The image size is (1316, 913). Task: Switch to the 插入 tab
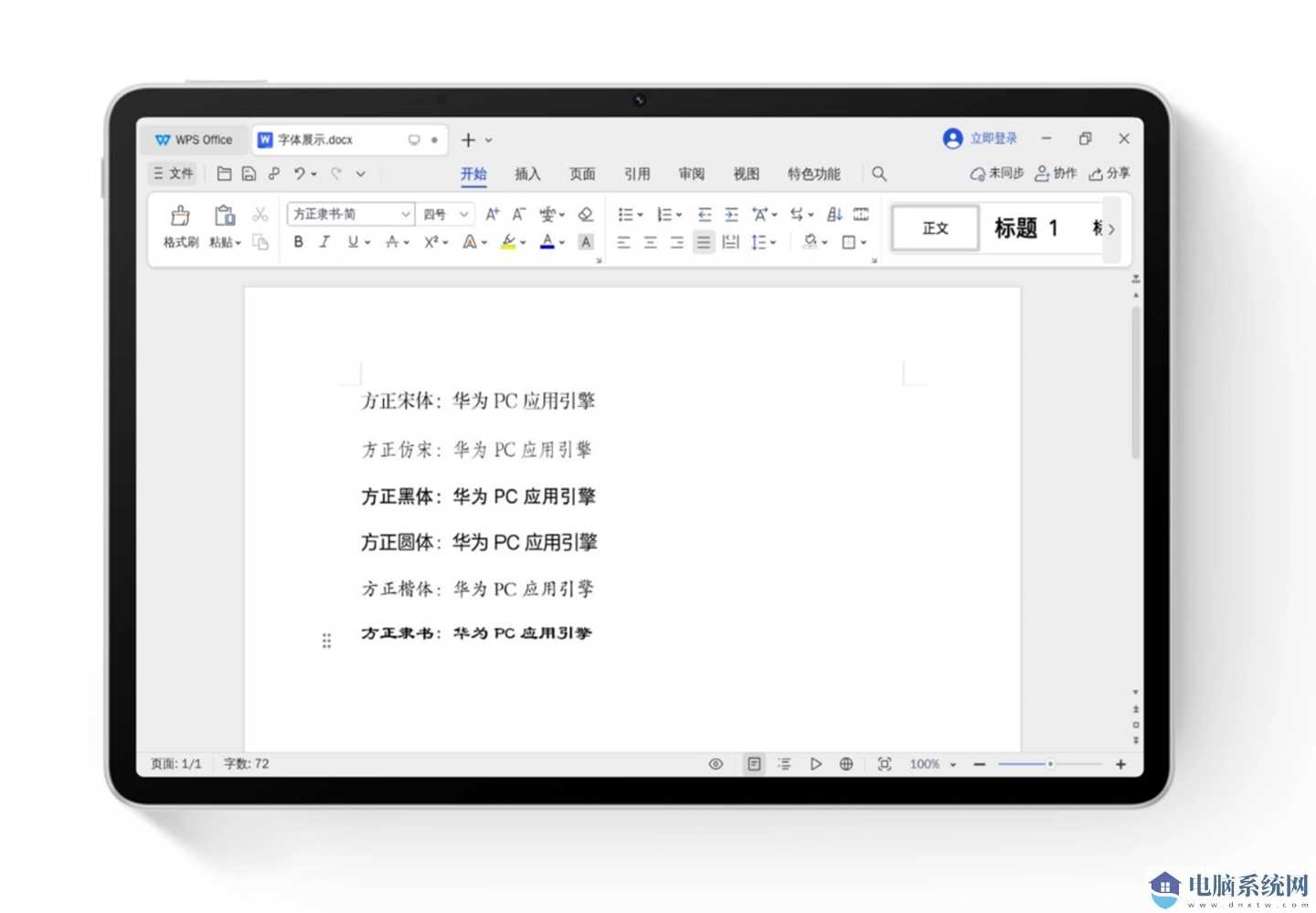point(527,174)
